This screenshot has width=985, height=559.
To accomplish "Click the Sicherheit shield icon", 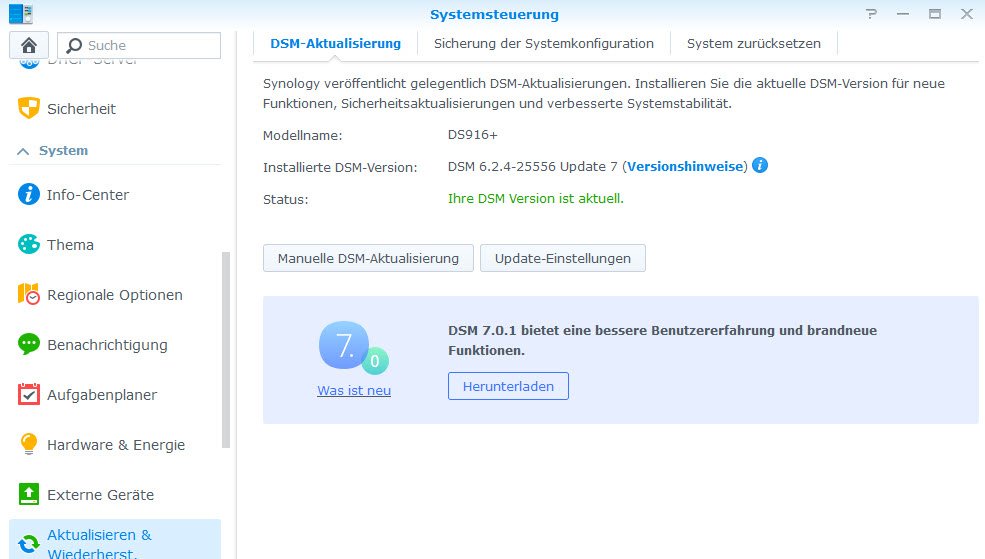I will 29,108.
